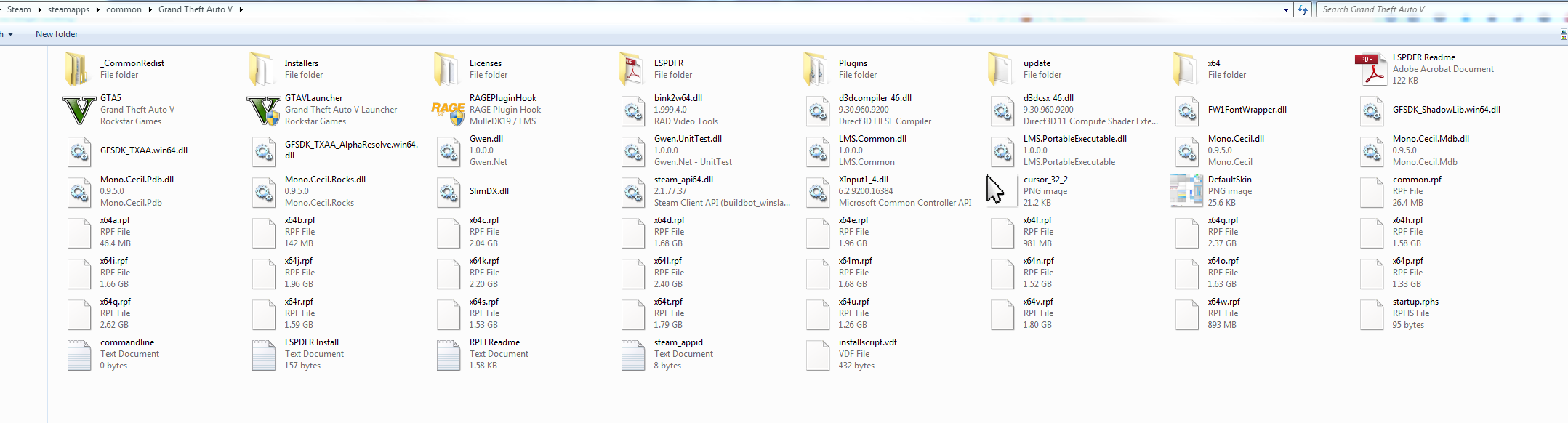Select the x64k.rpf file name
Screen dimensions: 1568x423
[x=484, y=261]
